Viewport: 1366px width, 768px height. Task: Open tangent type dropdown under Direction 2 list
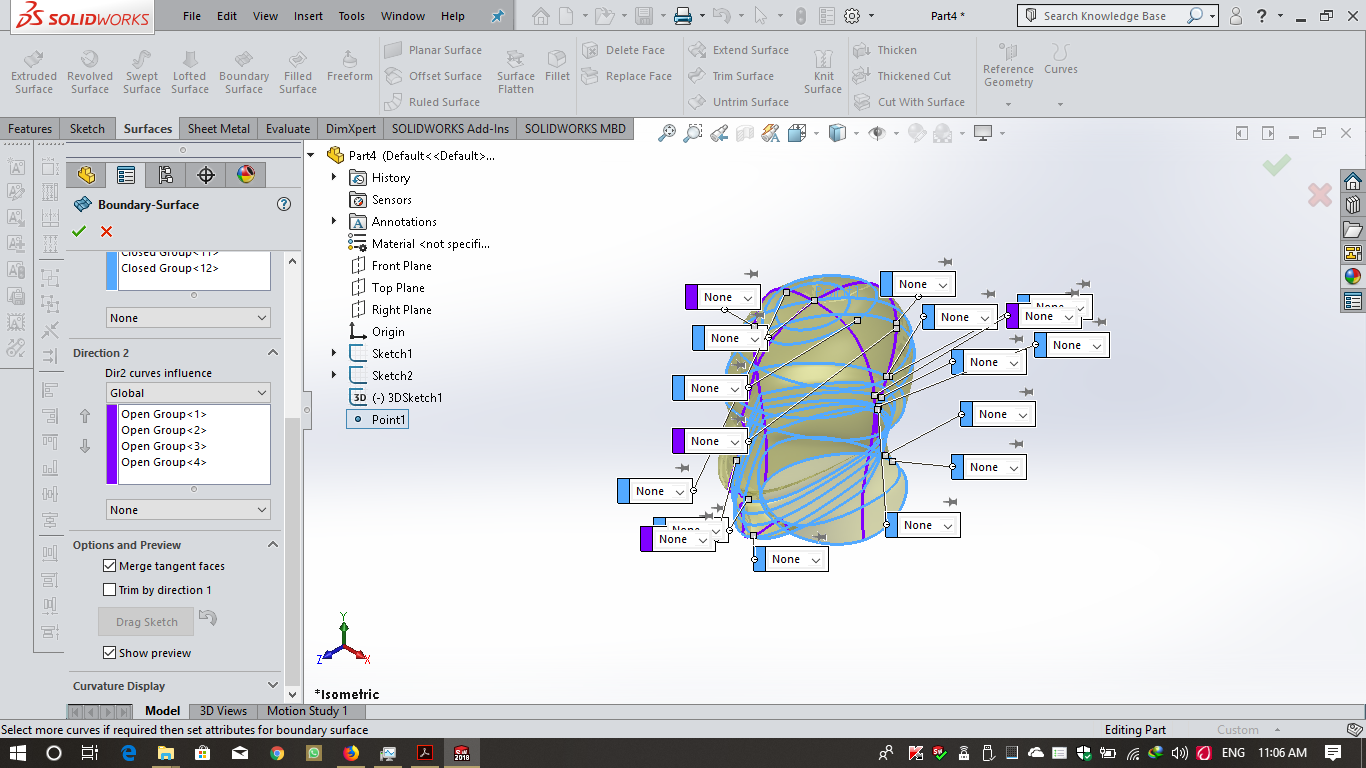point(188,510)
